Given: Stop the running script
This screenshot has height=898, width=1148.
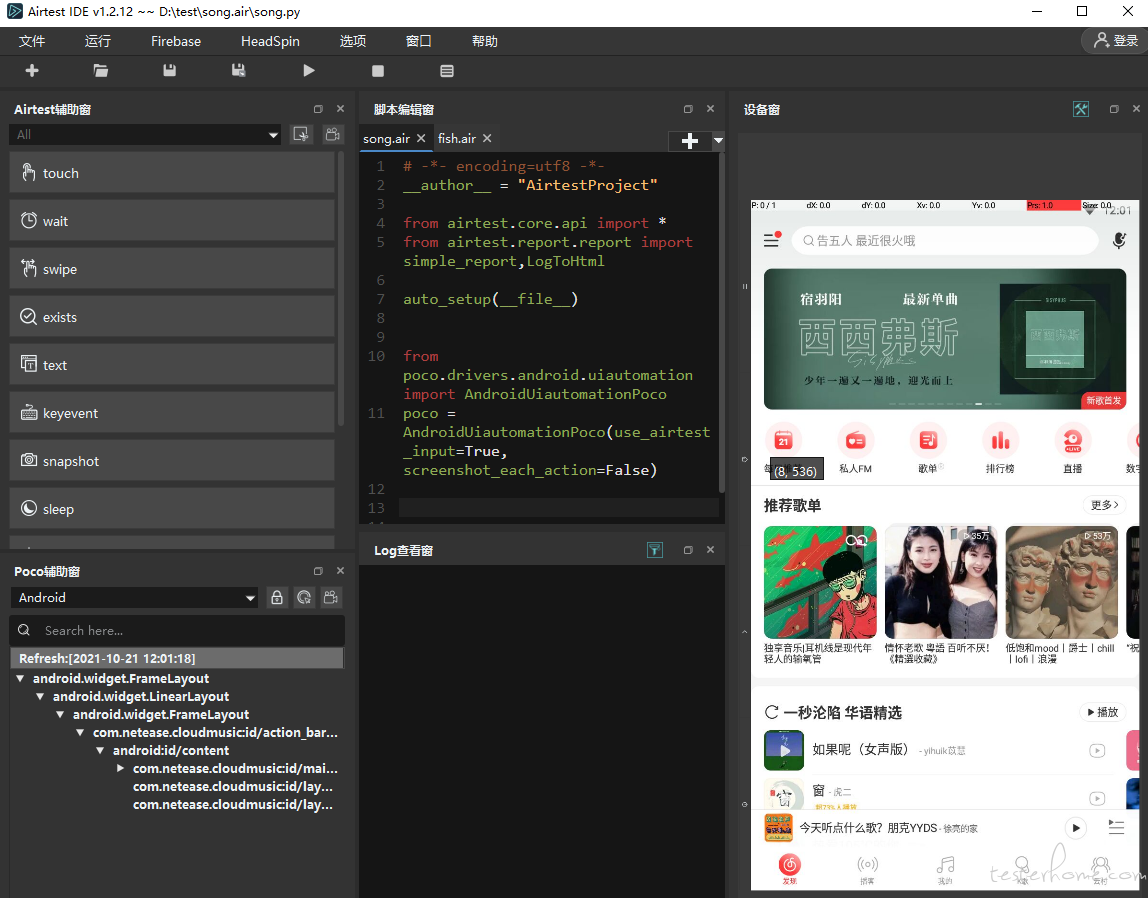Looking at the screenshot, I should [378, 71].
